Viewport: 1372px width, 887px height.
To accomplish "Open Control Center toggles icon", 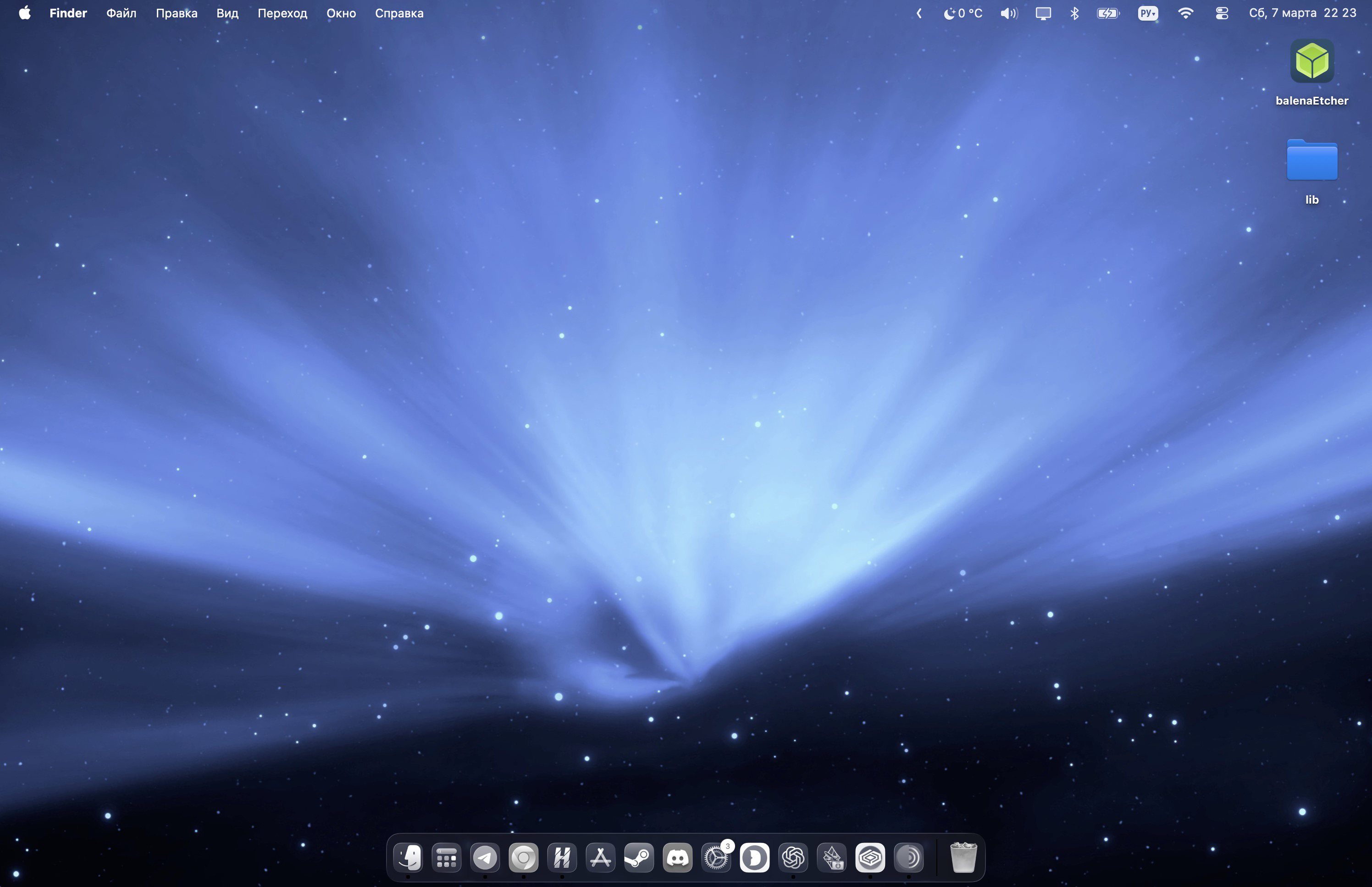I will tap(1222, 13).
